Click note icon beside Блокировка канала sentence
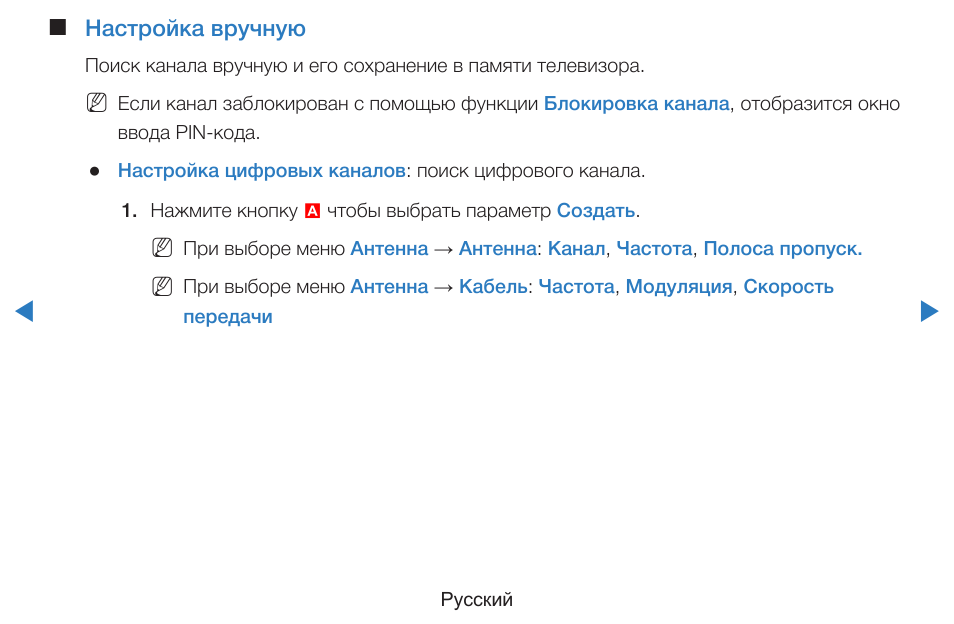The width and height of the screenshot is (954, 624). [97, 103]
